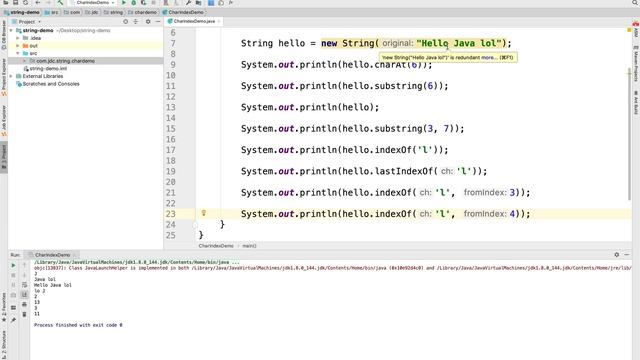The image size is (640, 360).
Task: Click CharIndexDemo class in the navigation bar
Action: point(183,12)
